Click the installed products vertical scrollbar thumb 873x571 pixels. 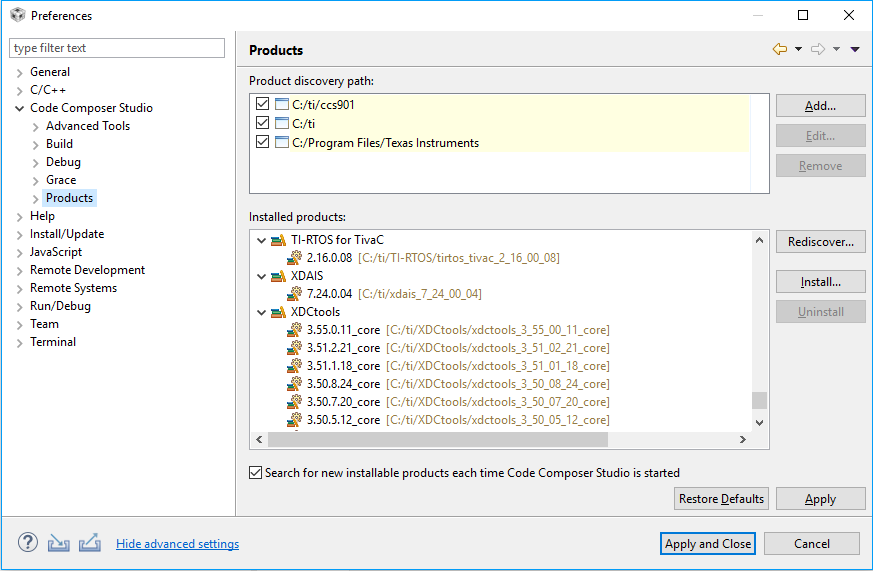[x=759, y=400]
